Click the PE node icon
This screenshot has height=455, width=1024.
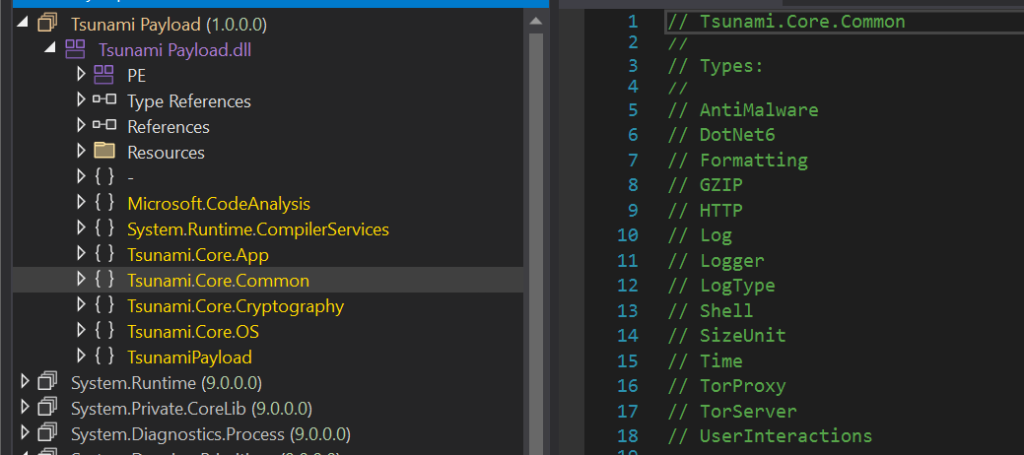[x=103, y=75]
